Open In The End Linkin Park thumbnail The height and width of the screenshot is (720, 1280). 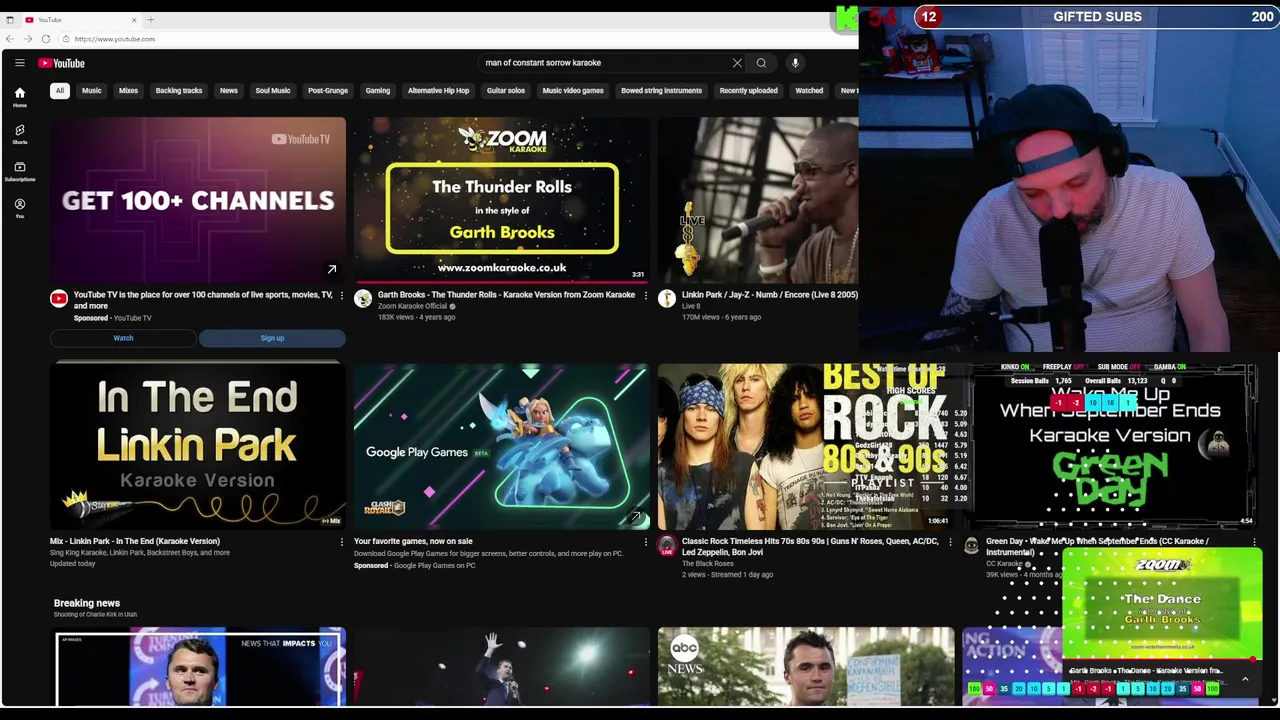198,446
